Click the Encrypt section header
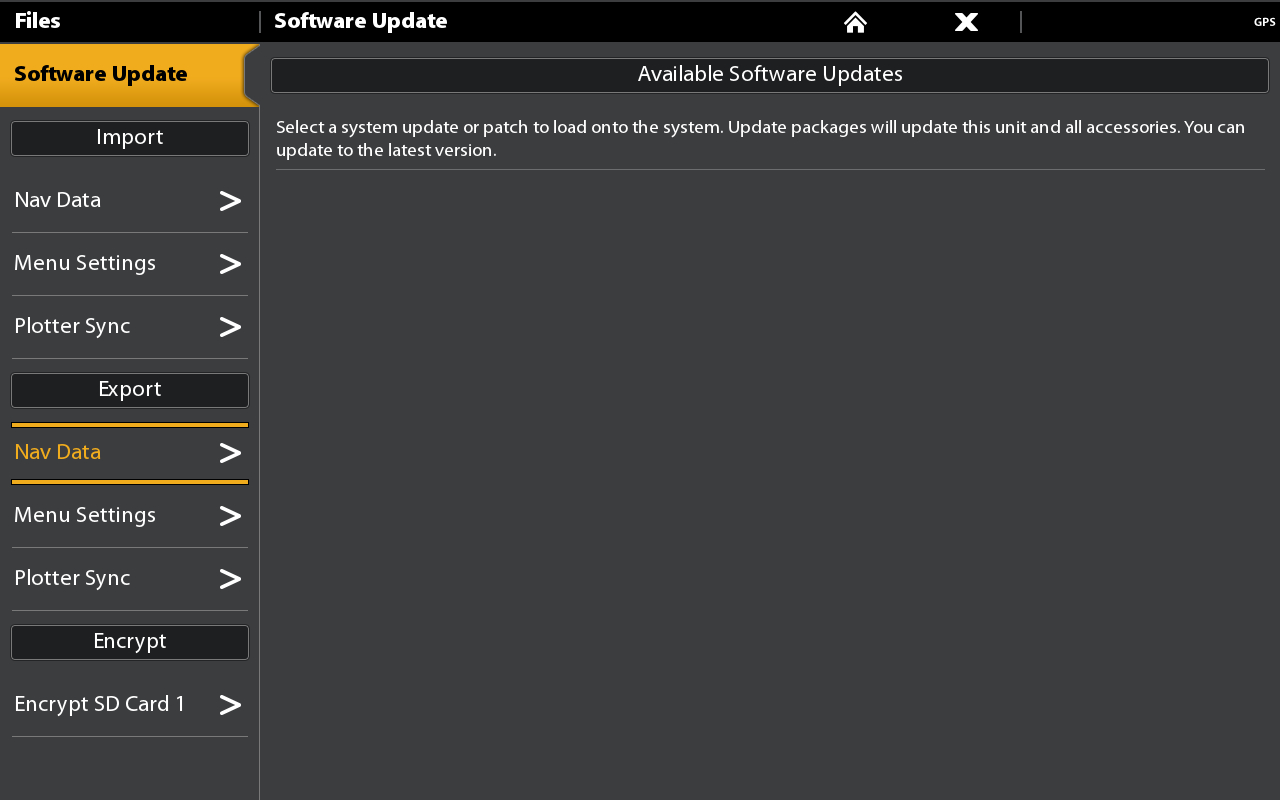This screenshot has width=1280, height=800. pos(130,642)
